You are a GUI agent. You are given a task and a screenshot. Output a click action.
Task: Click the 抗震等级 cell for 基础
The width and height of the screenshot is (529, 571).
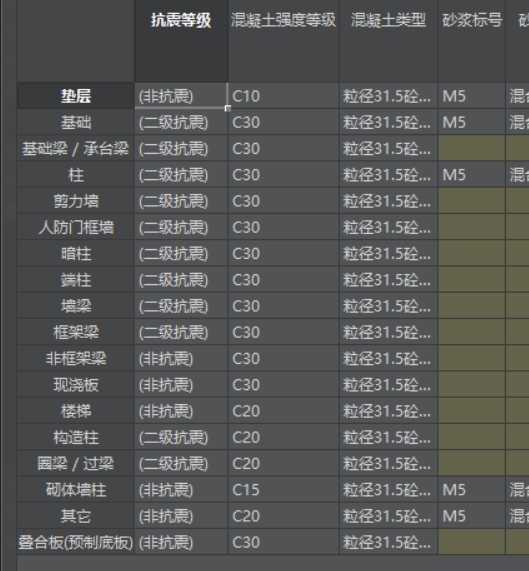[181, 122]
